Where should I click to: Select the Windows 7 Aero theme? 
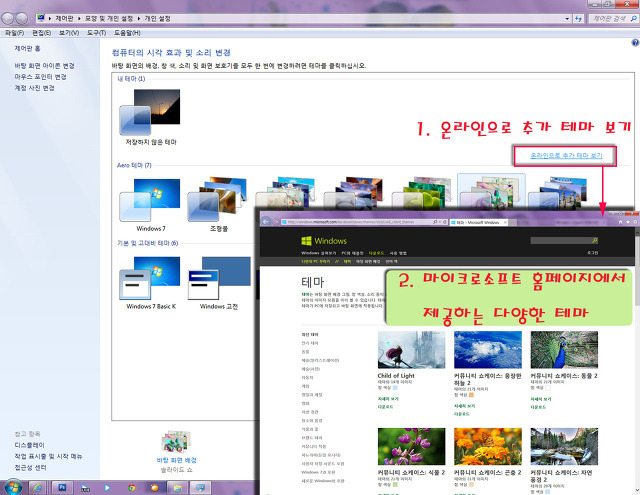click(151, 205)
